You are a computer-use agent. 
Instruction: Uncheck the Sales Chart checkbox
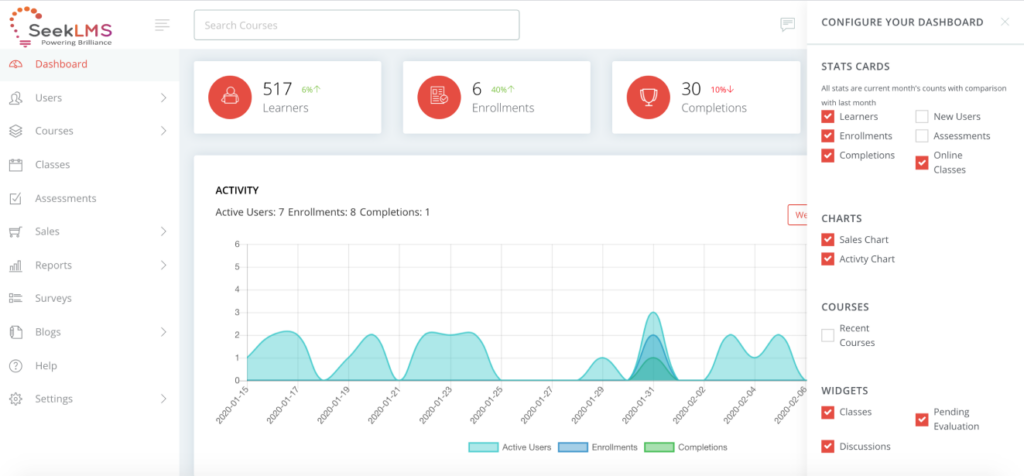point(828,240)
